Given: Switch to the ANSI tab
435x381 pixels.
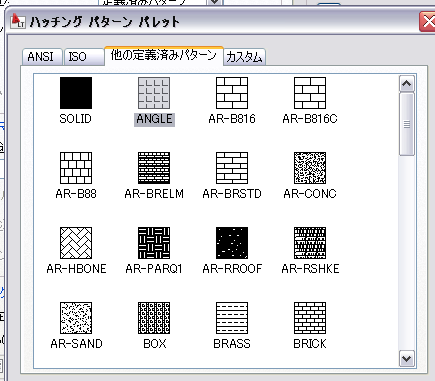Looking at the screenshot, I should point(42,56).
